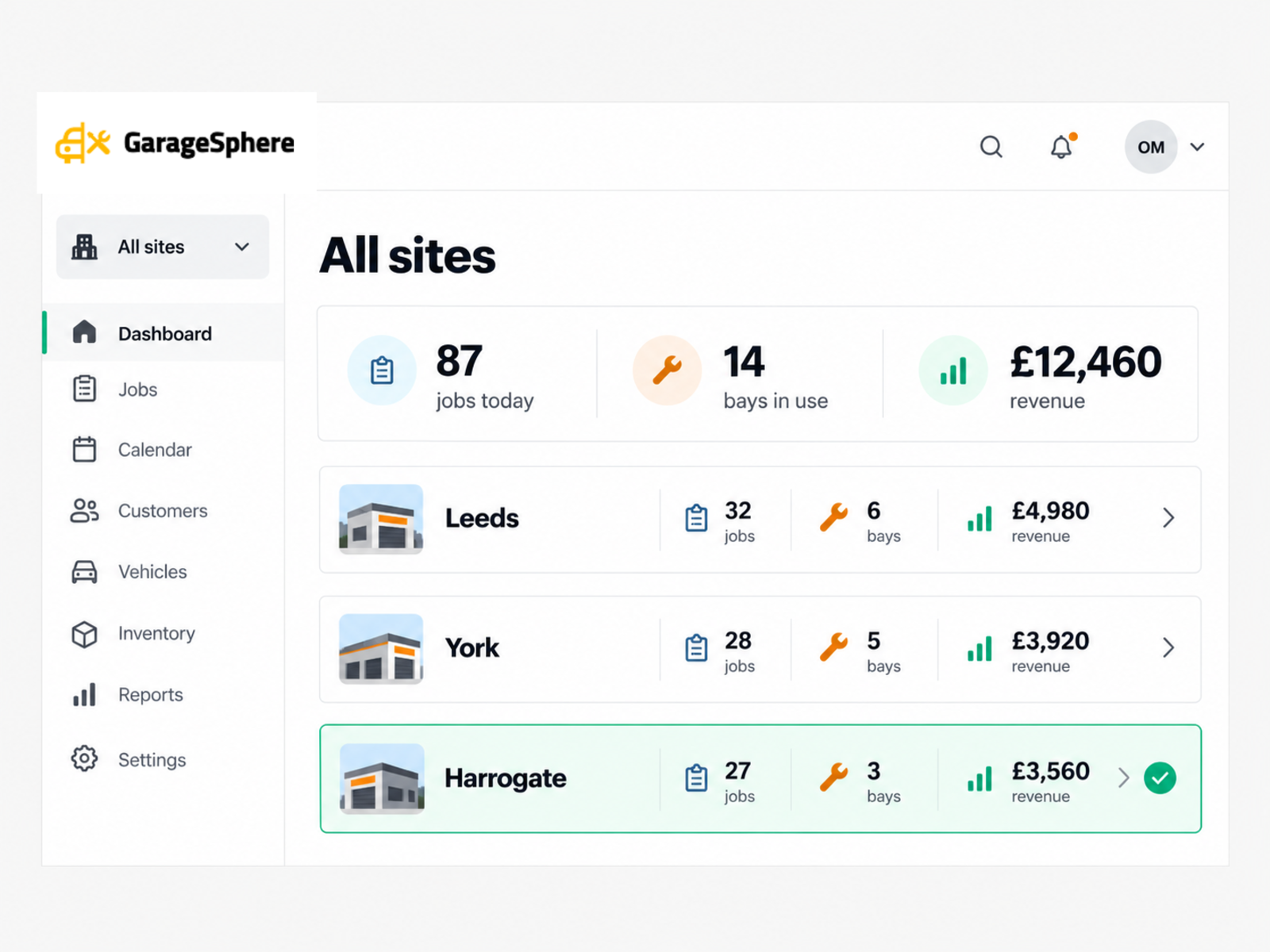This screenshot has height=952, width=1270.
Task: Open the York site thumbnail
Action: 381,649
